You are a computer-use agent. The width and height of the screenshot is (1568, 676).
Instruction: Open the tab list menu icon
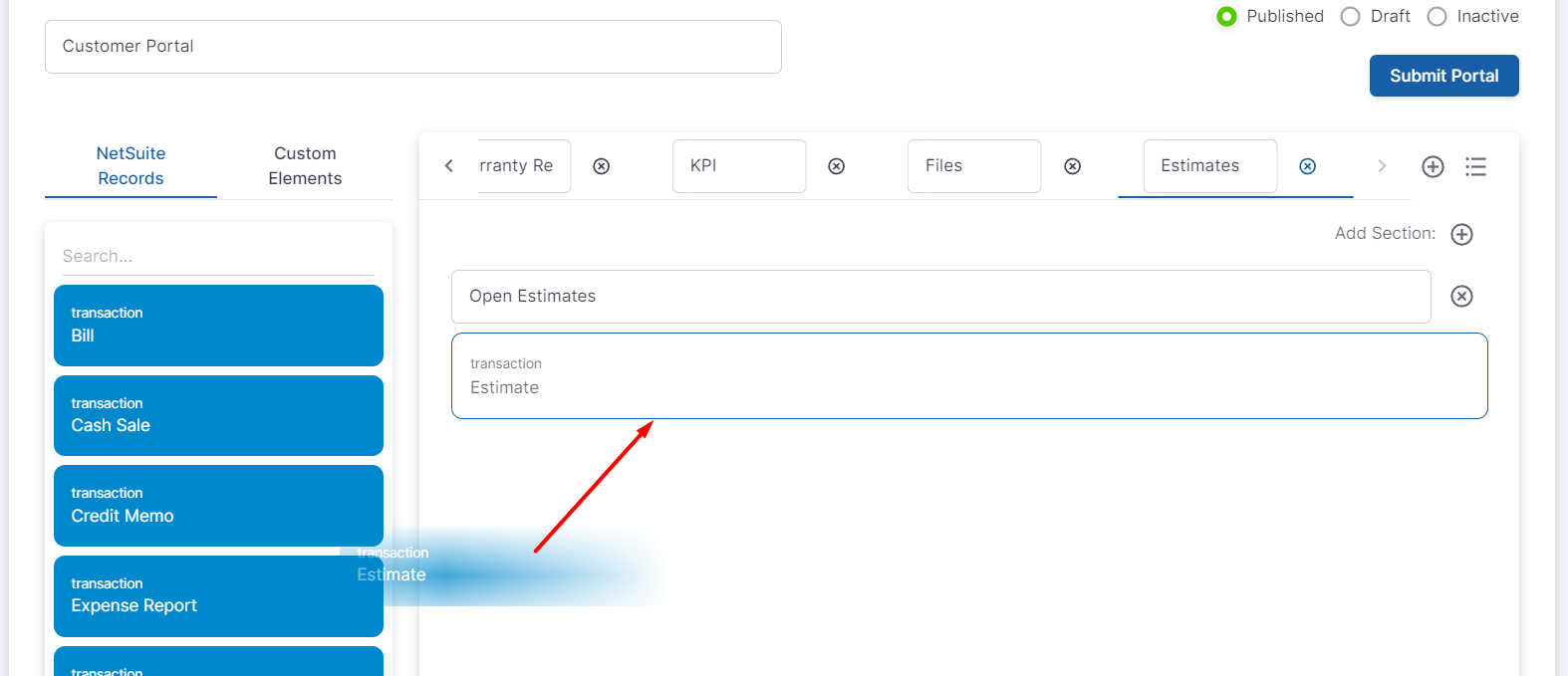pos(1475,166)
